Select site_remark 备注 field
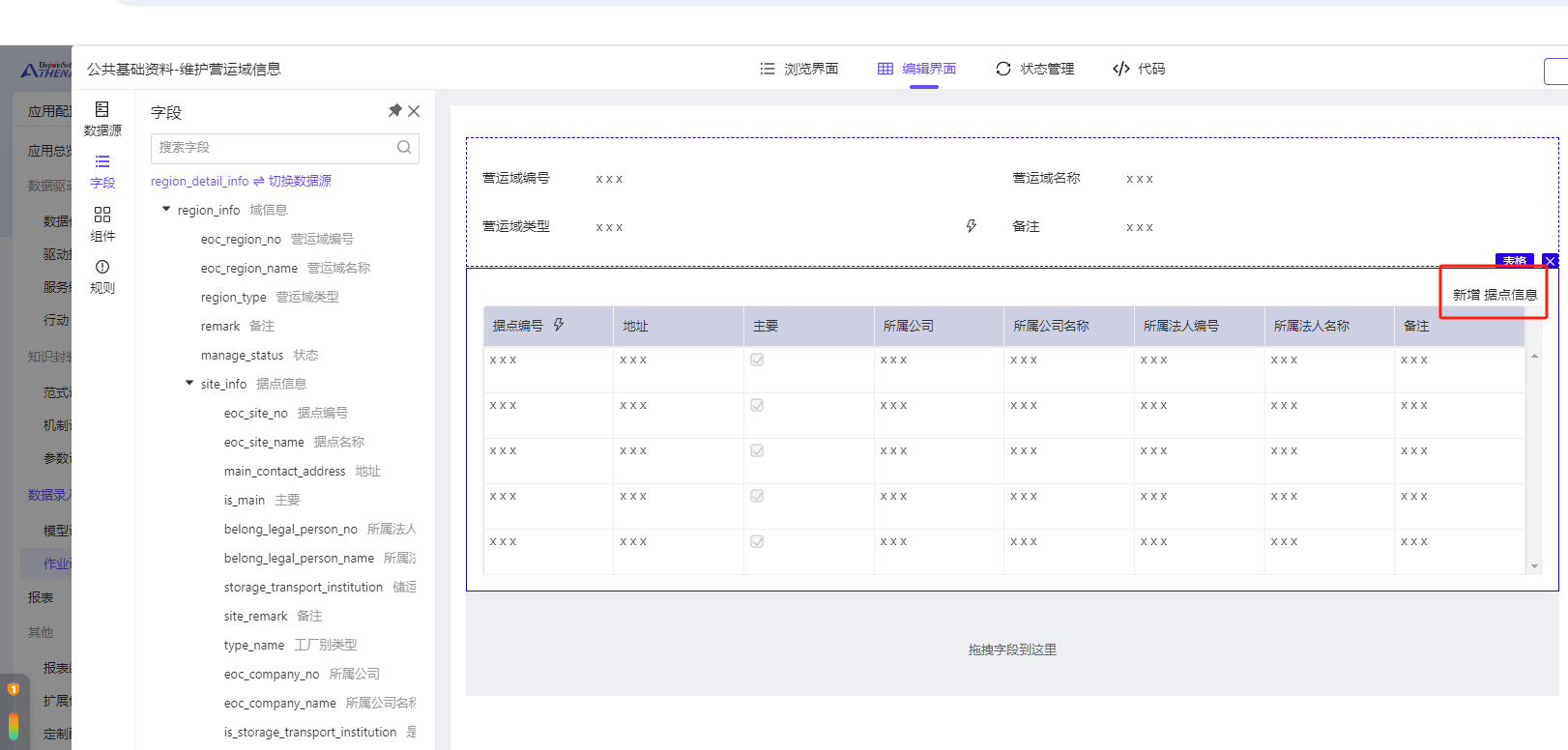This screenshot has height=750, width=1568. [274, 616]
